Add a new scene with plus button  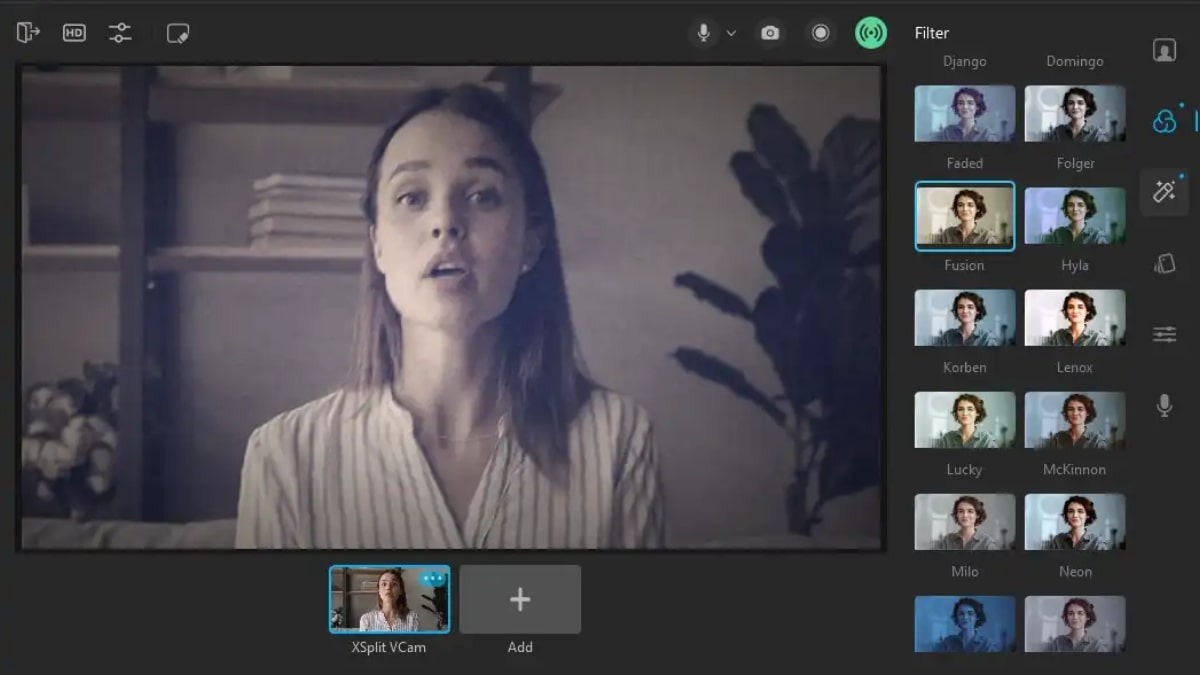coord(520,599)
